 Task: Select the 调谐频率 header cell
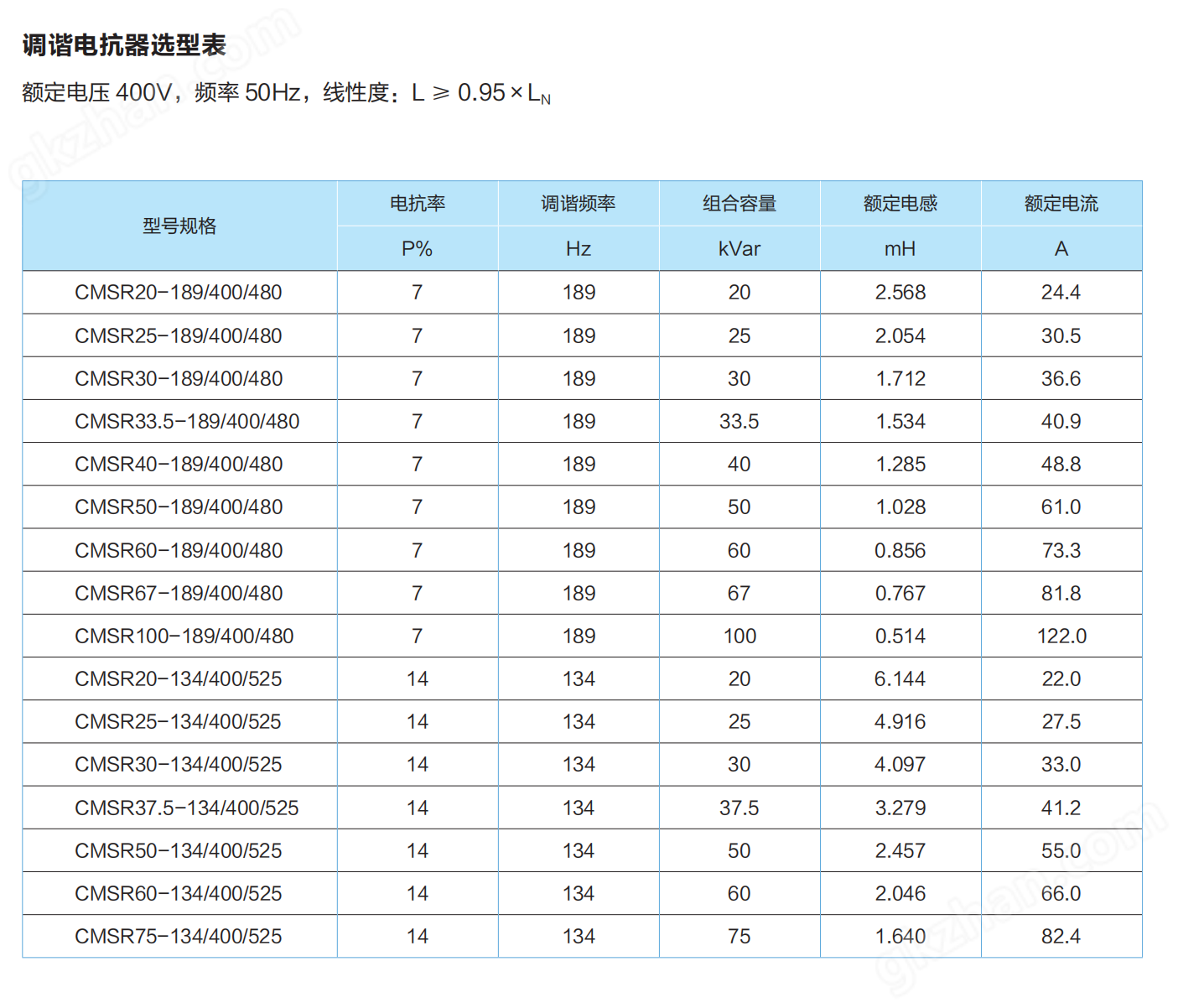[x=579, y=204]
